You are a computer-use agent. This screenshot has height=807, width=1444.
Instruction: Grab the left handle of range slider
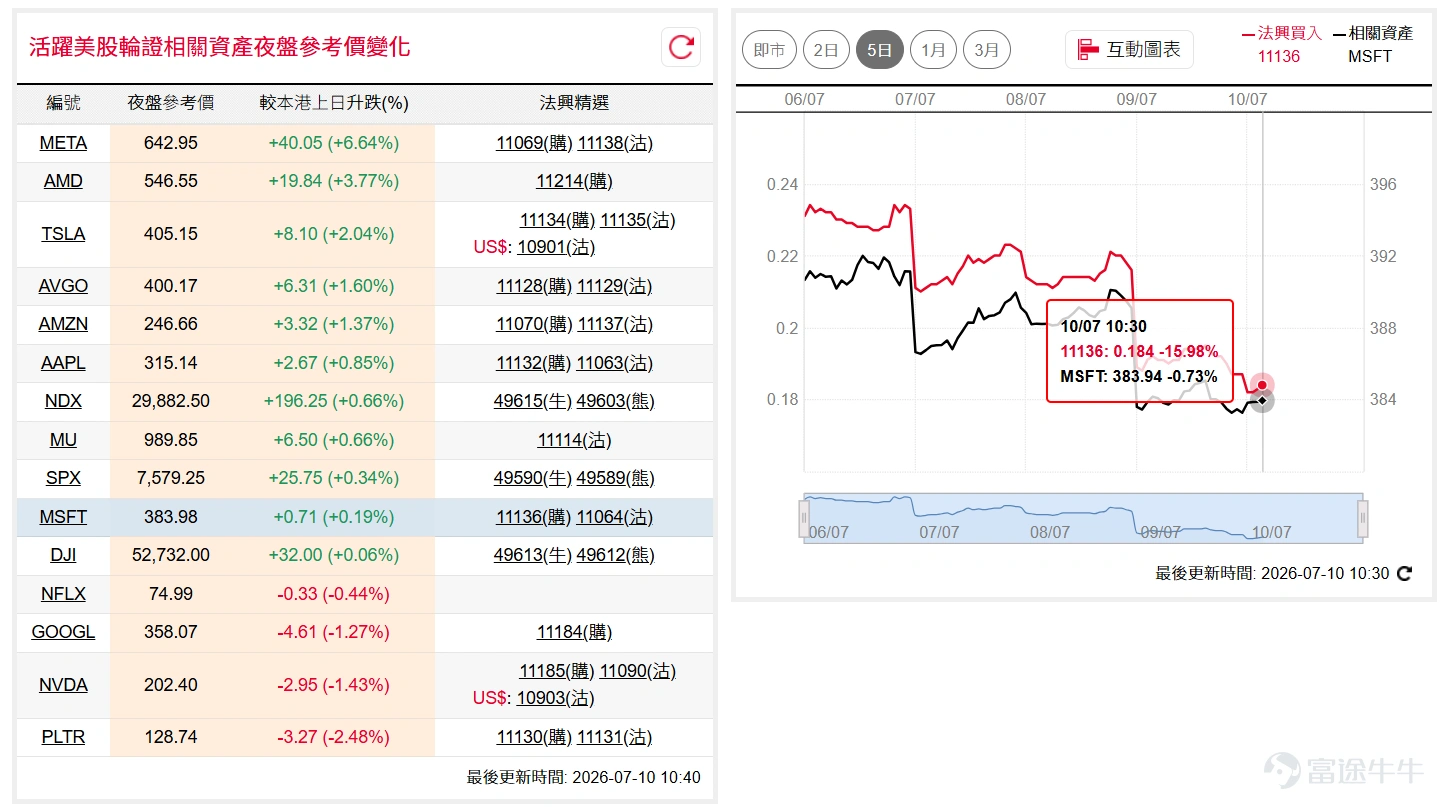coord(802,518)
